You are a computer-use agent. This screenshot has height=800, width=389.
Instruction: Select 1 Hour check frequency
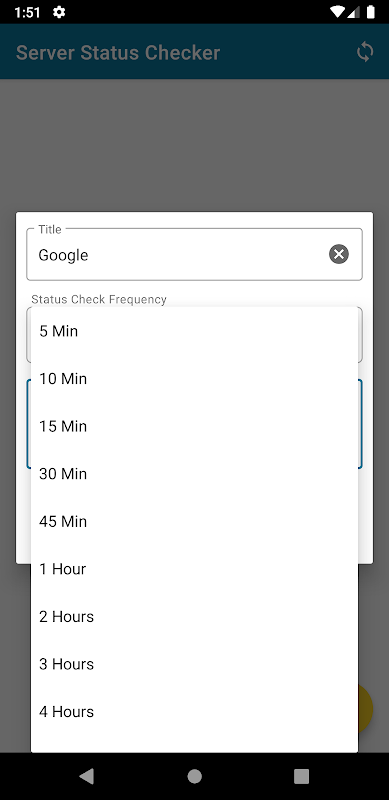[194, 568]
